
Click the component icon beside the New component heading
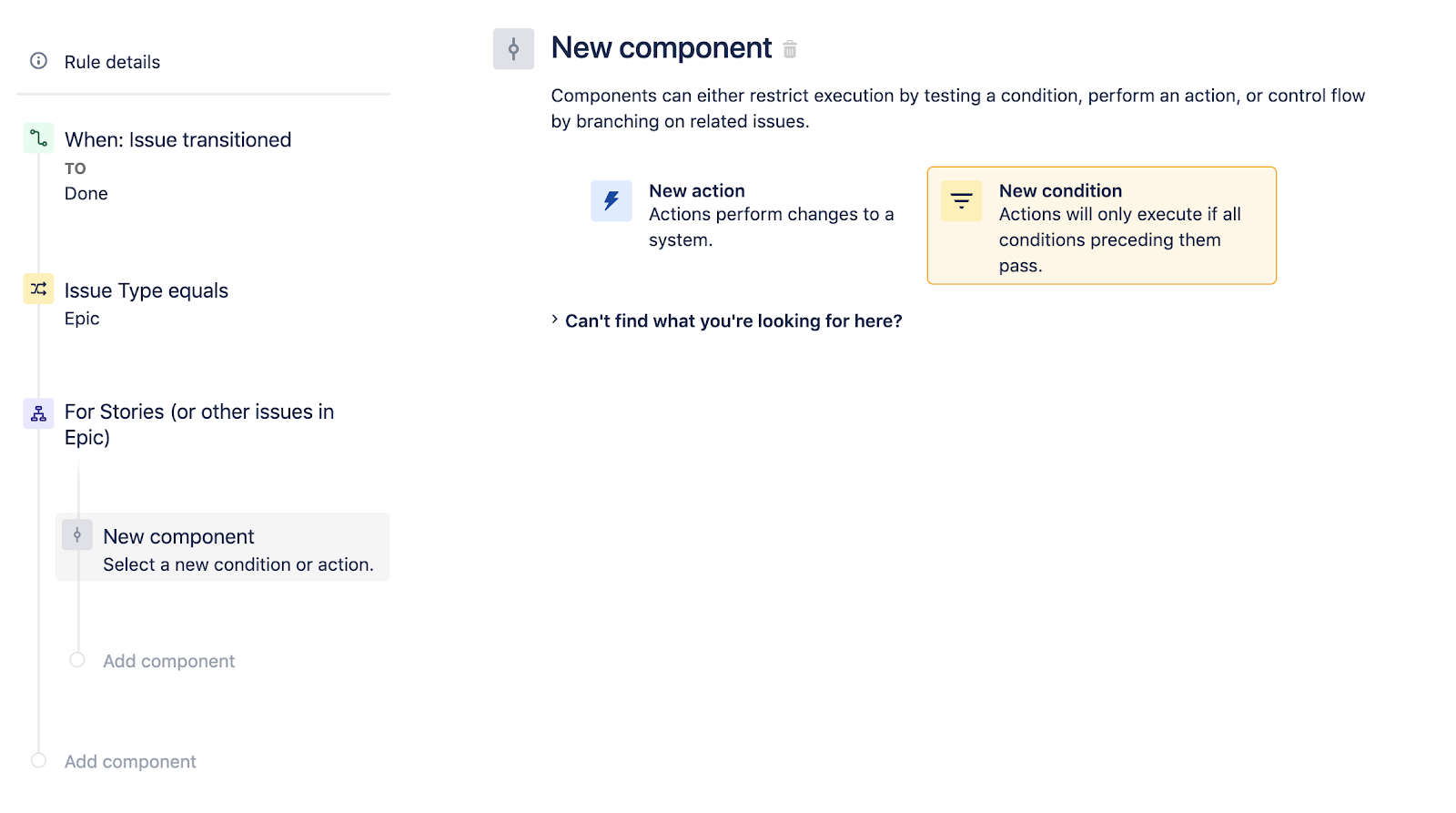[x=513, y=48]
